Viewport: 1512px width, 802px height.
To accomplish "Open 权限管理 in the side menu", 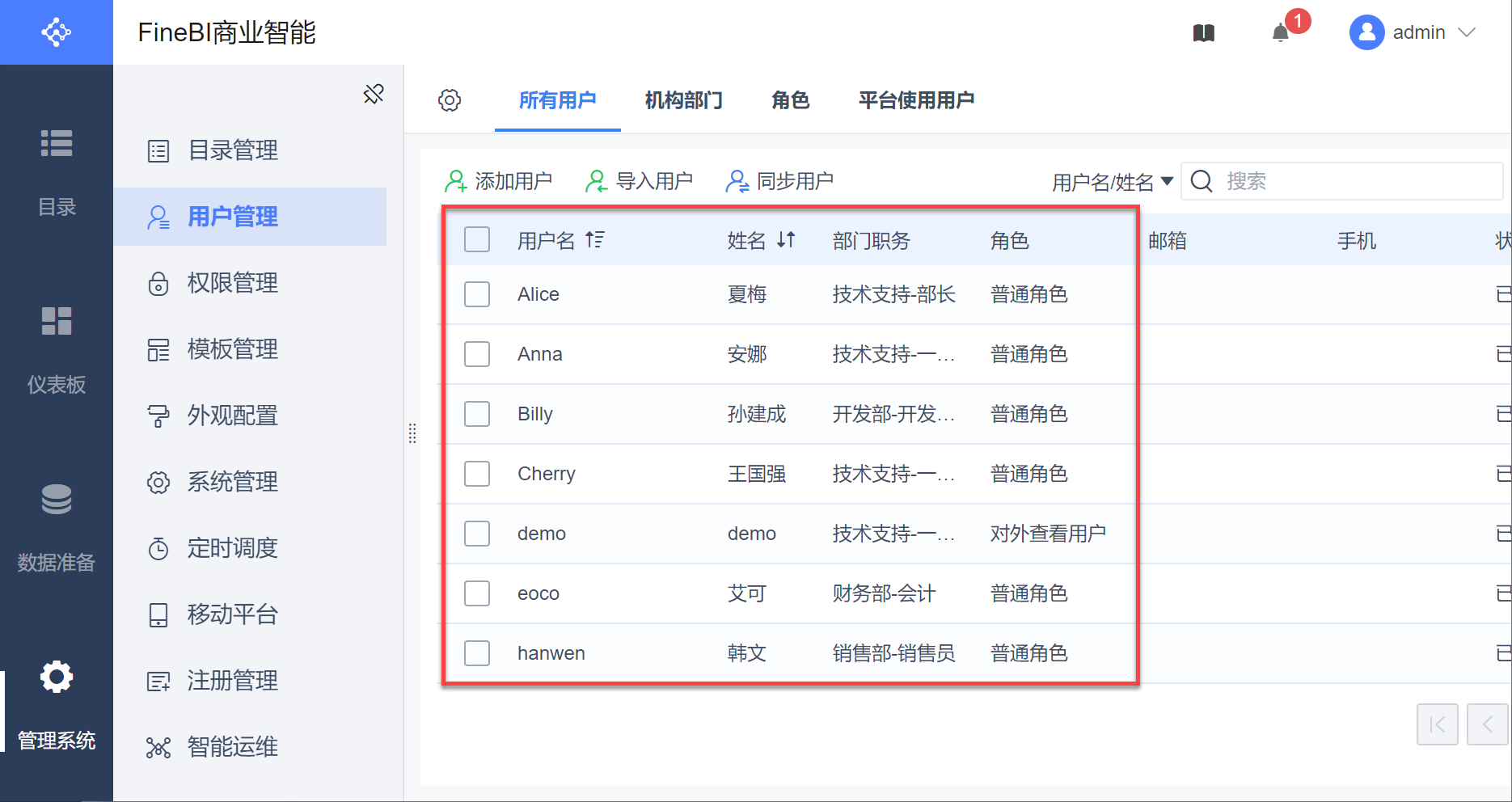I will pos(232,283).
